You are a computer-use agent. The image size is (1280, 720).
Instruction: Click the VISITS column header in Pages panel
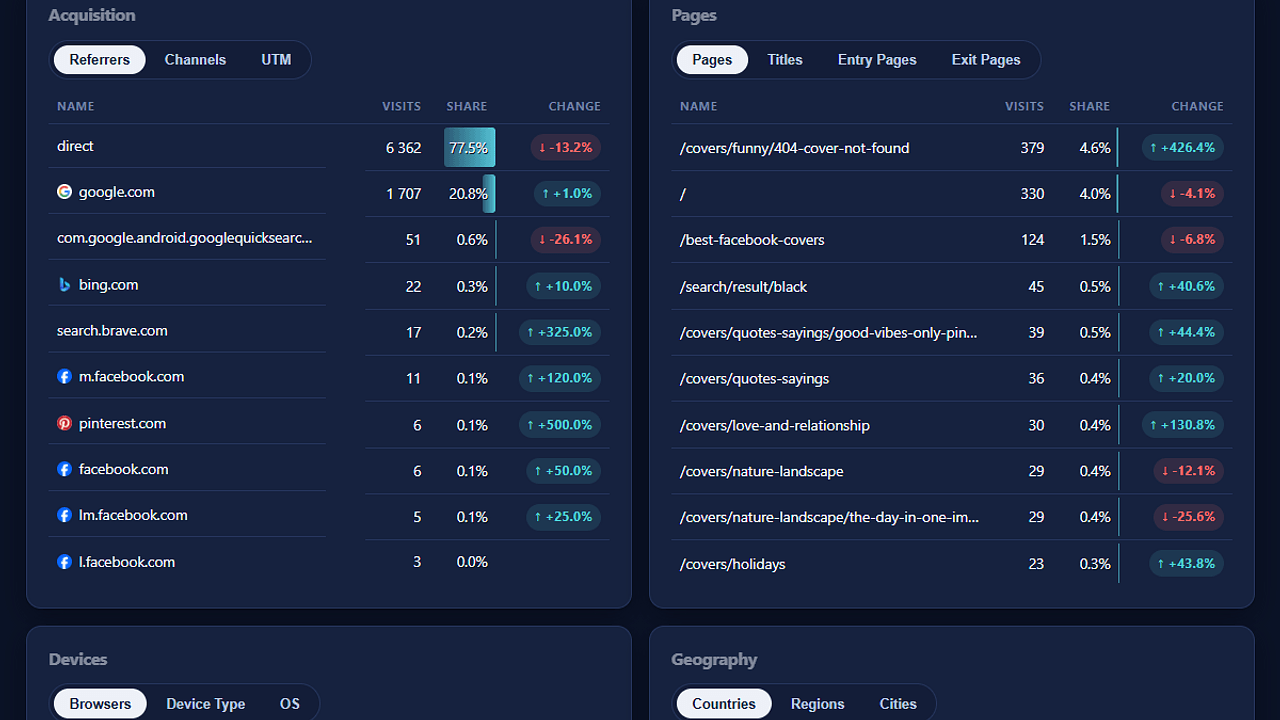coord(1024,106)
